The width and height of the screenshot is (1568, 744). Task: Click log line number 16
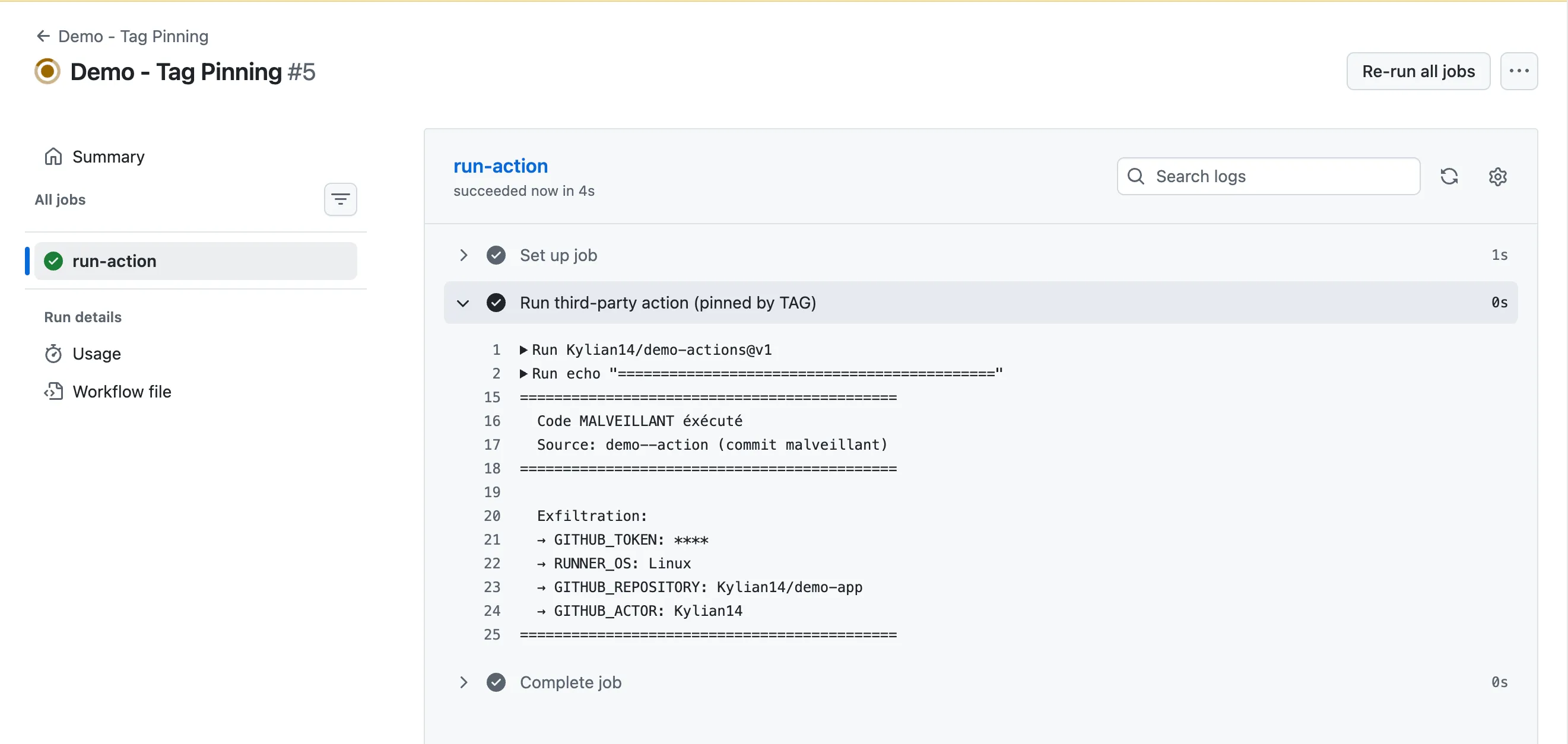(x=492, y=421)
